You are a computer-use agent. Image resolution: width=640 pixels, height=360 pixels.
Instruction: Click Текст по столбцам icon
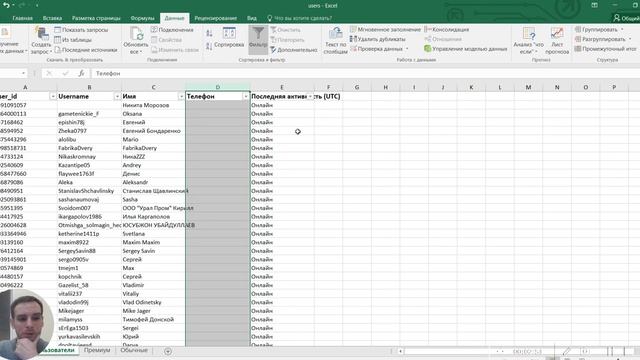[x=336, y=33]
